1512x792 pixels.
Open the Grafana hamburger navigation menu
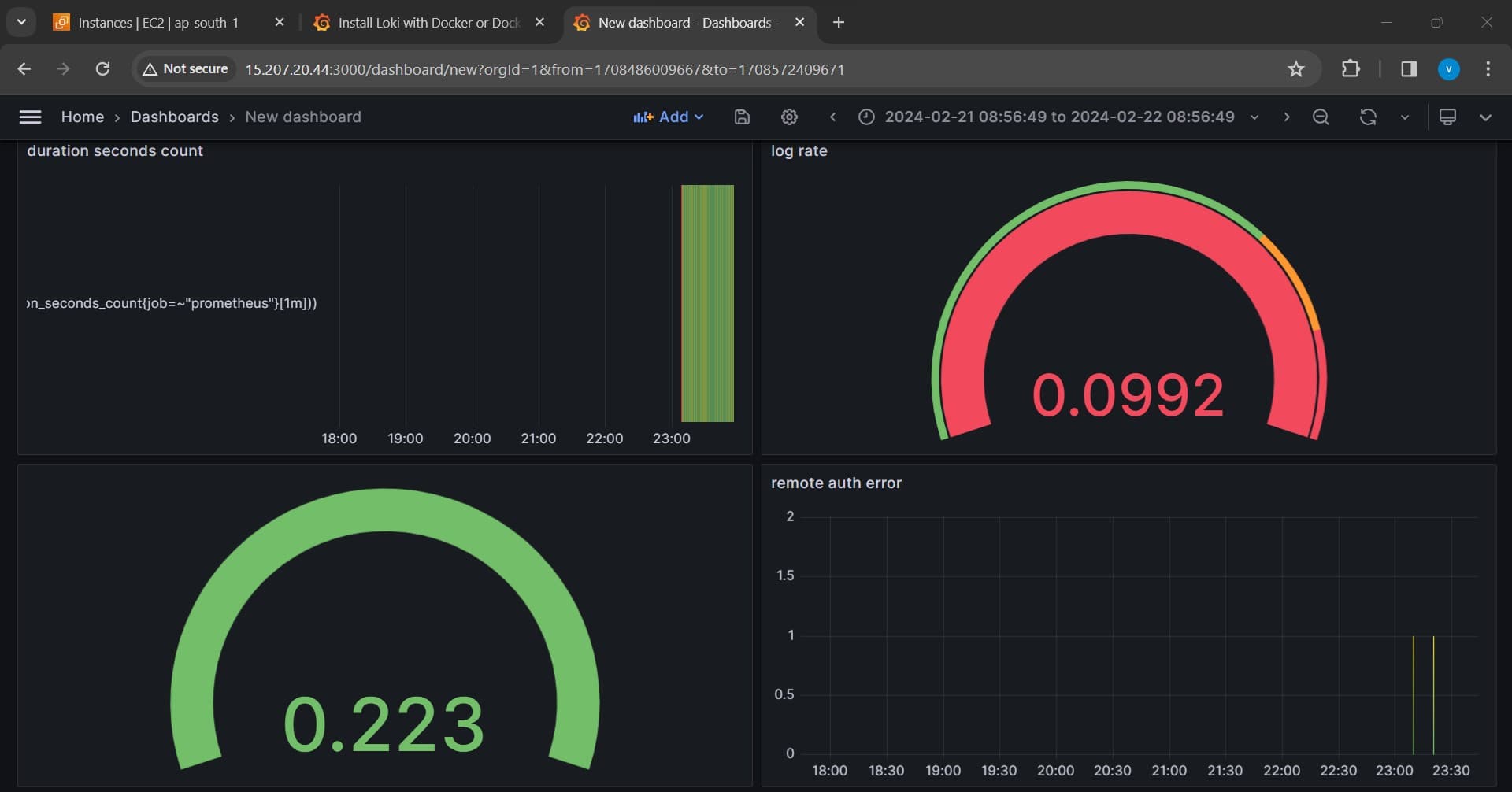pyautogui.click(x=30, y=117)
